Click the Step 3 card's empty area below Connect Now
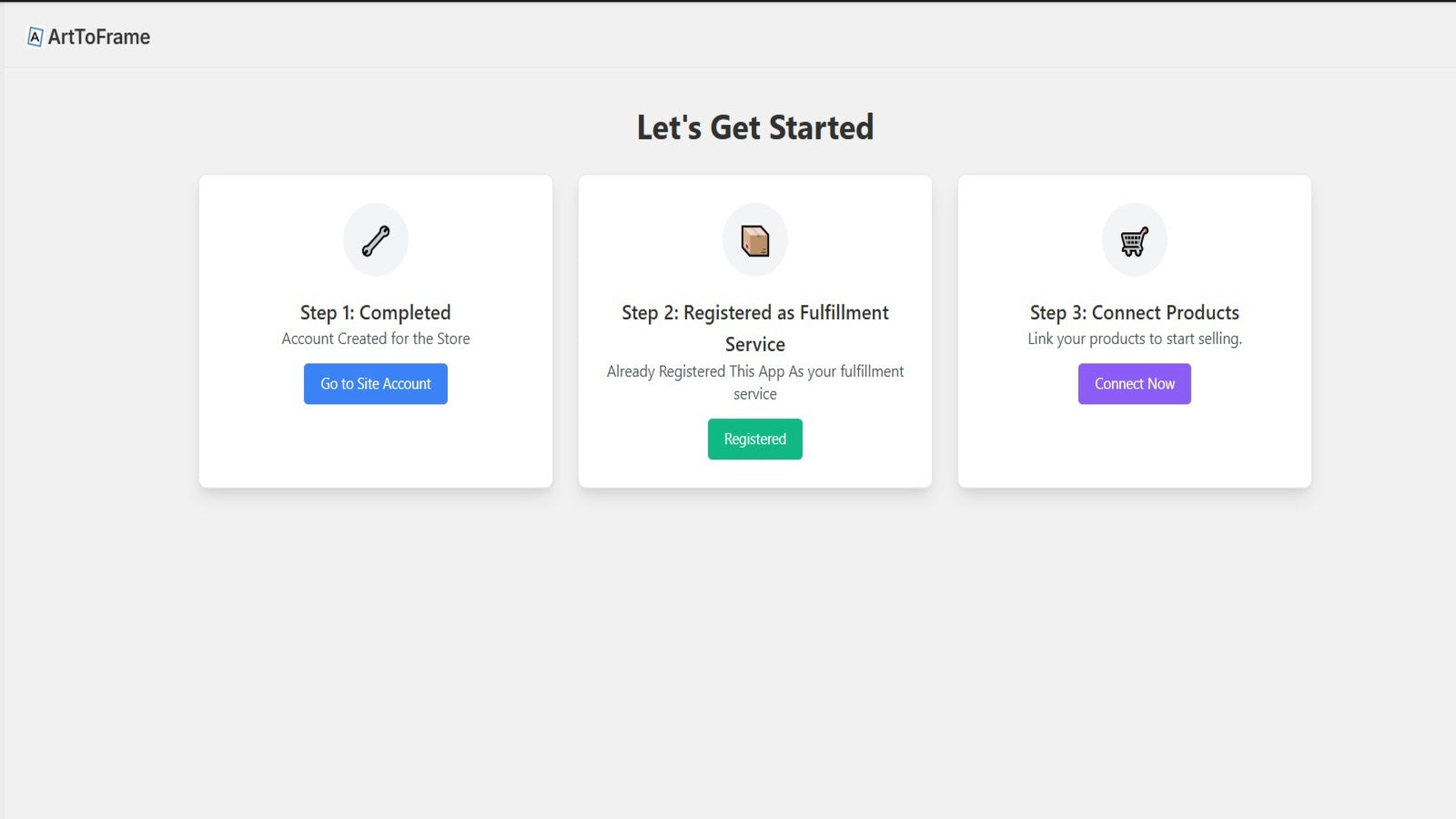The width and height of the screenshot is (1456, 819). point(1135,446)
